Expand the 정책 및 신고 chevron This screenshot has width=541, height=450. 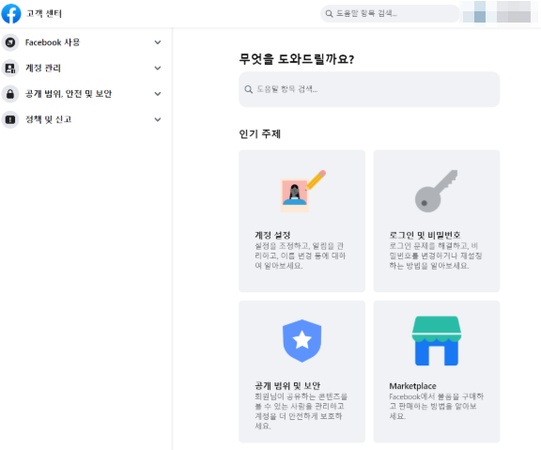tap(158, 120)
